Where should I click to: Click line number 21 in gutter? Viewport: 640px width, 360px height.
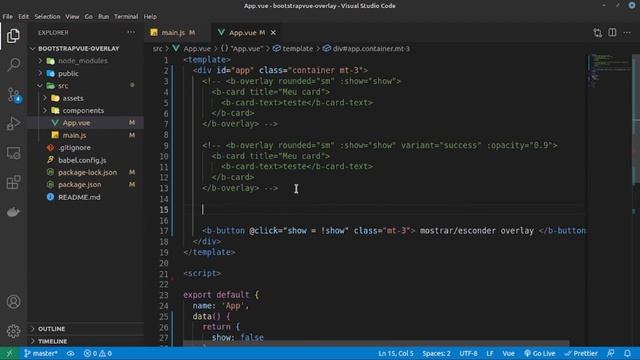(x=164, y=273)
